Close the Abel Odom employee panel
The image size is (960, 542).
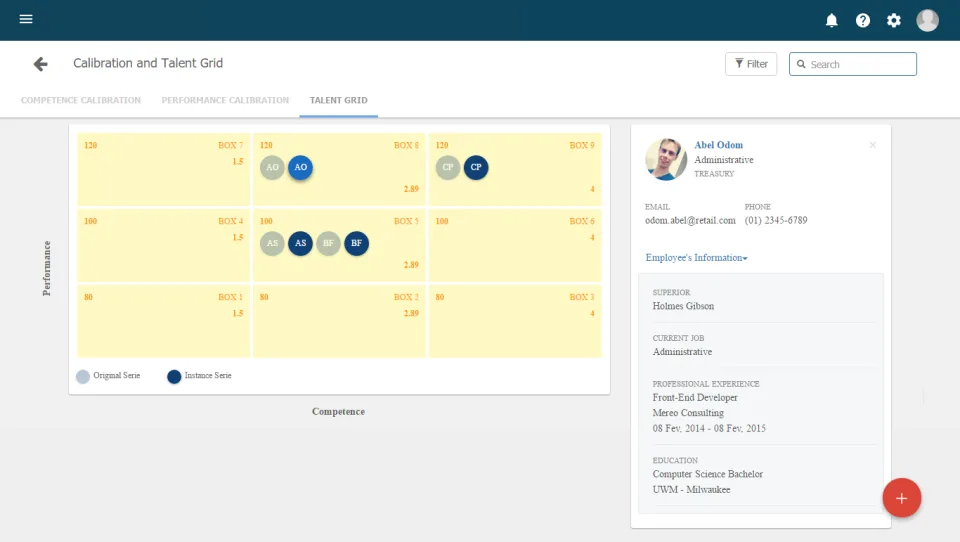tap(872, 145)
